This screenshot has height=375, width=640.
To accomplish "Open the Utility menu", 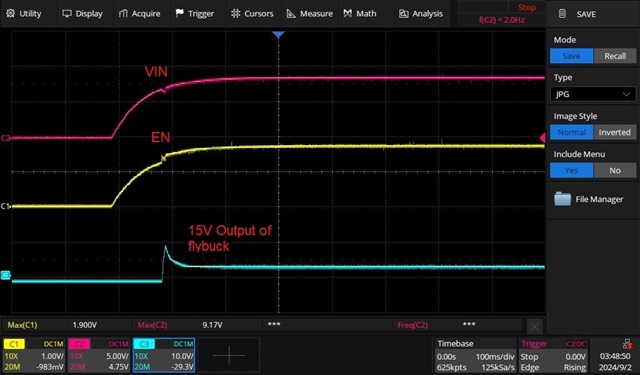I will pos(24,13).
